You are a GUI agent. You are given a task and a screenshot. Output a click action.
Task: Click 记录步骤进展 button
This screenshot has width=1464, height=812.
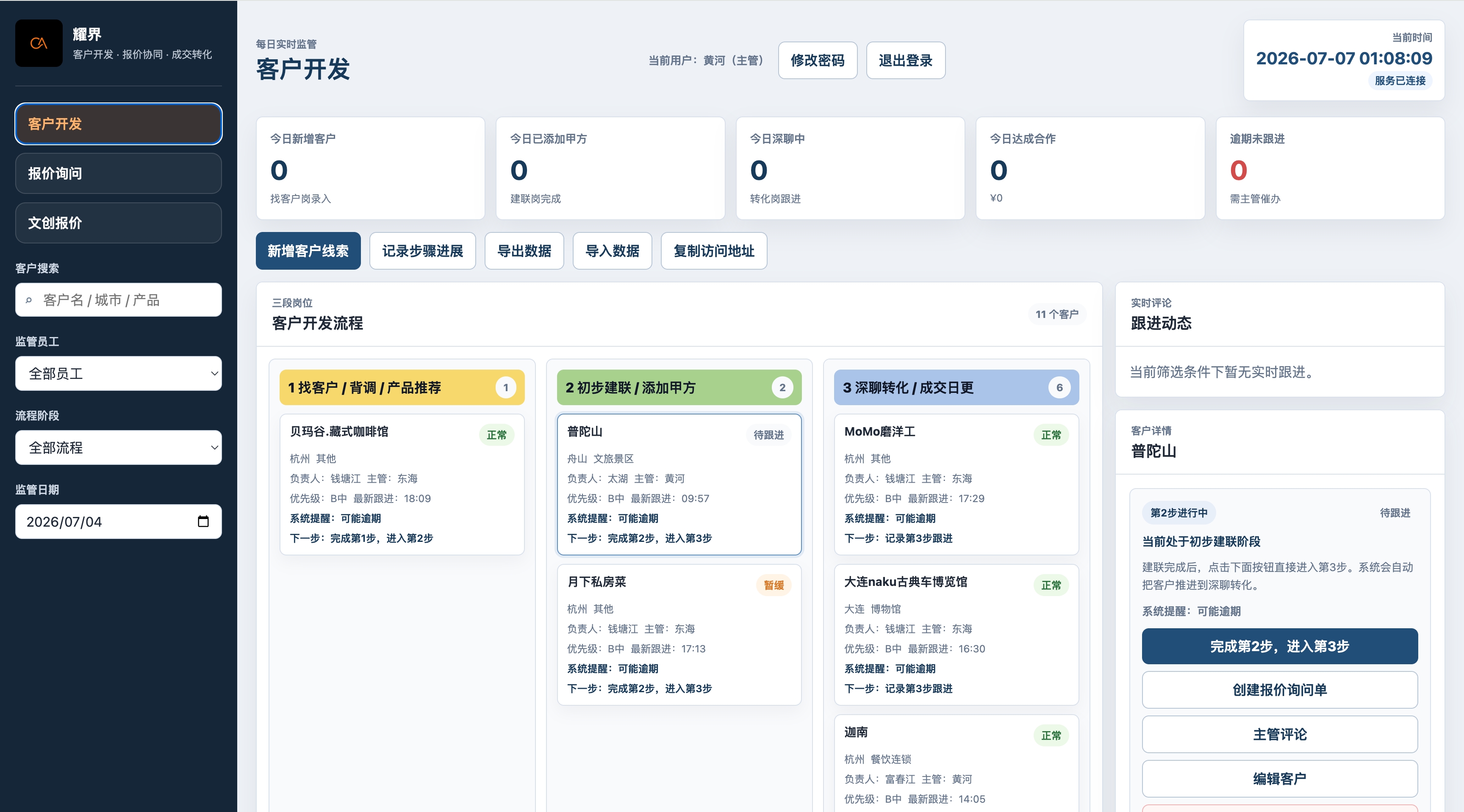[x=422, y=250]
